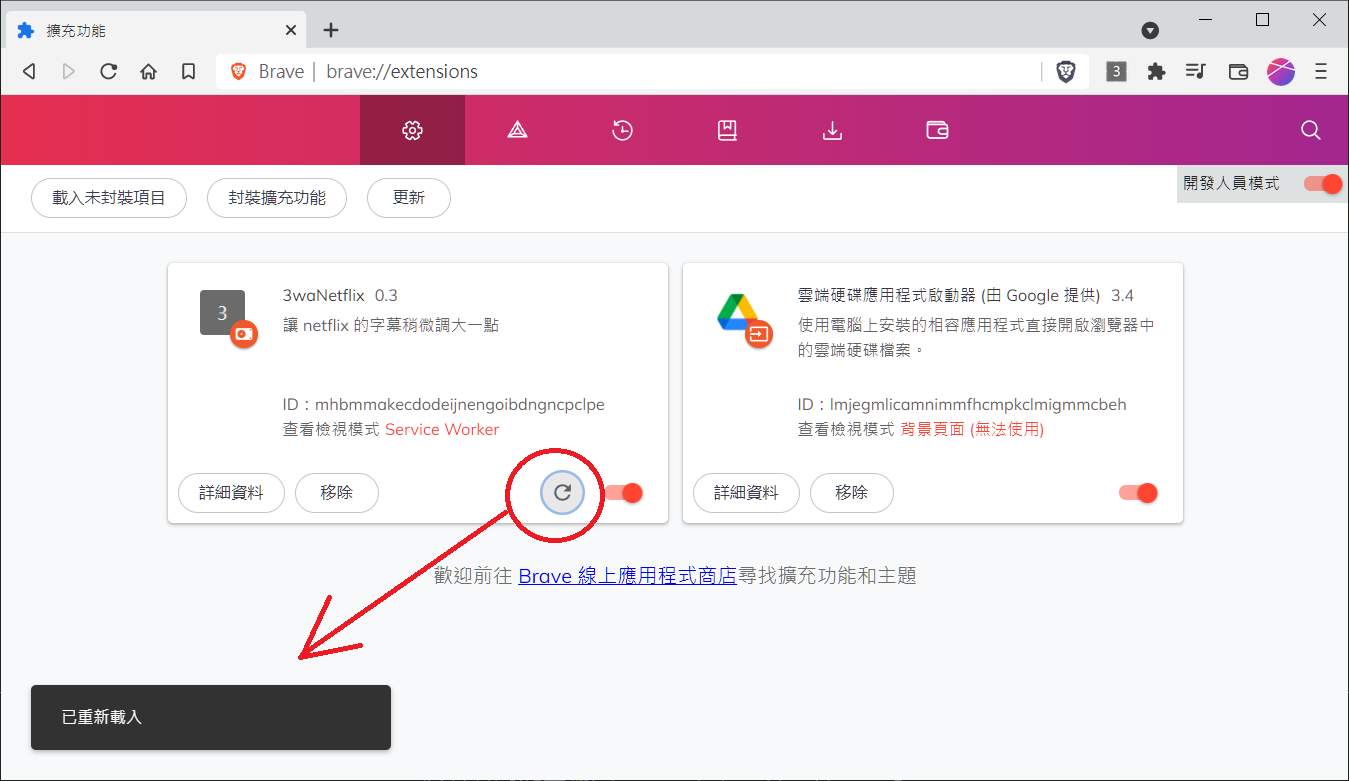
Task: Click the 3waNetflix ID text
Action: coord(444,405)
